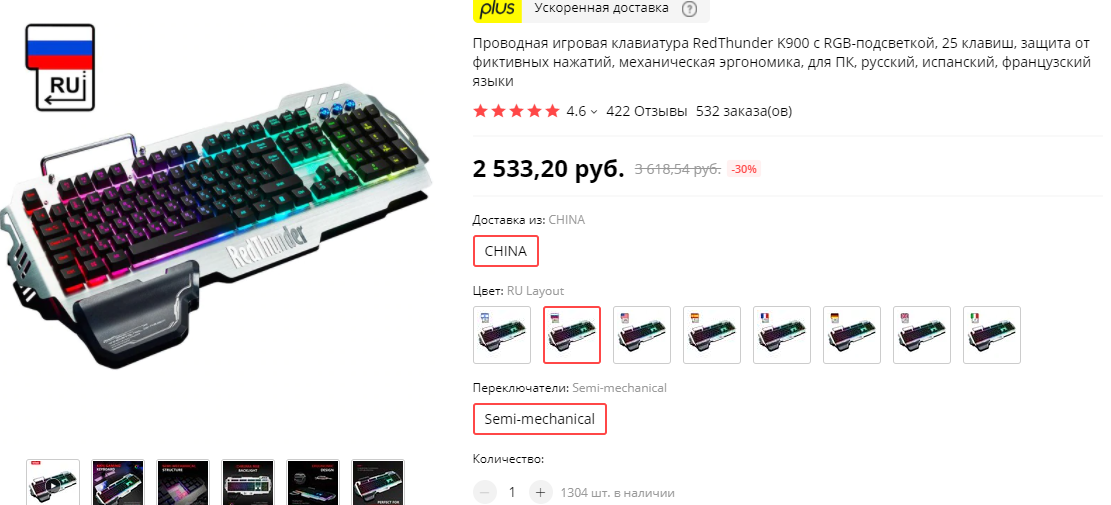The width and height of the screenshot is (1111, 505).
Task: Select the Semi-mechanical switch option
Action: click(x=540, y=419)
